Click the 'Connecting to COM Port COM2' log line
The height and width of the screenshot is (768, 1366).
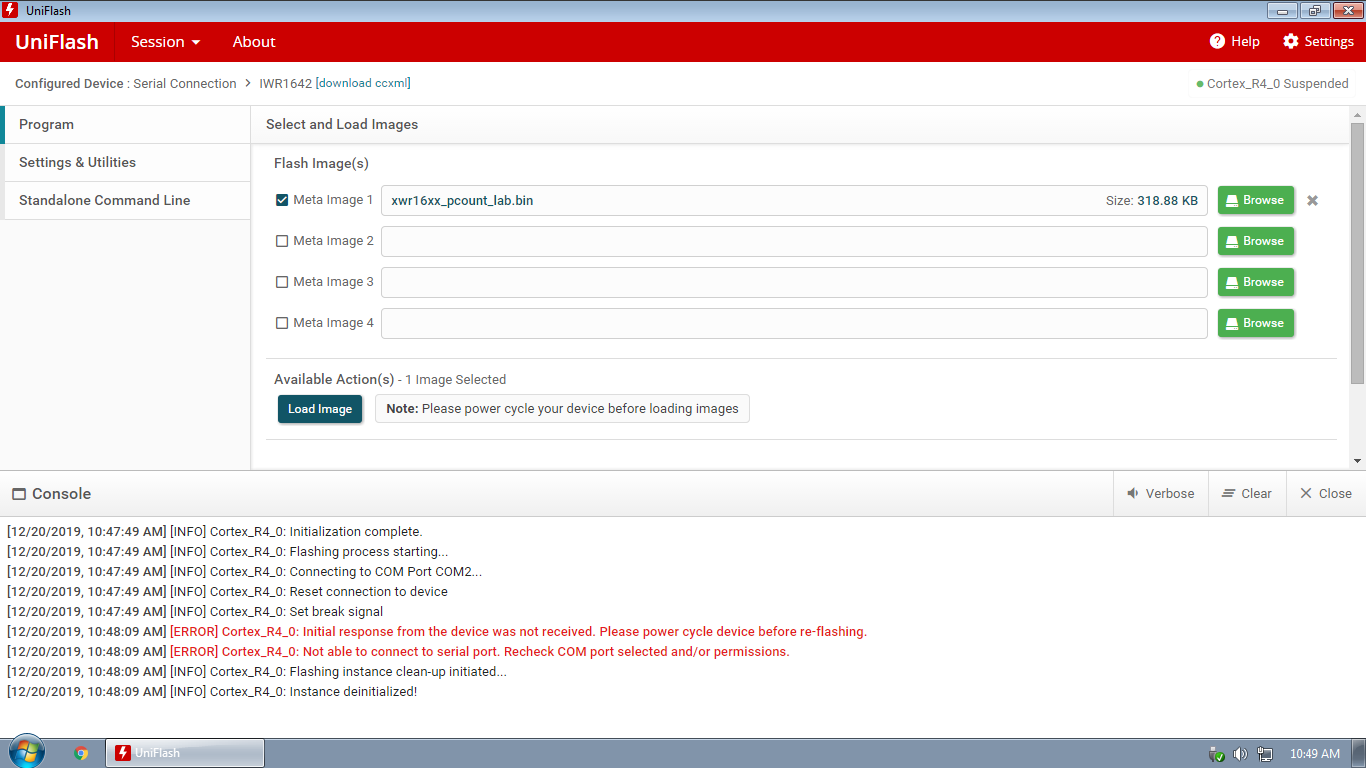click(244, 572)
